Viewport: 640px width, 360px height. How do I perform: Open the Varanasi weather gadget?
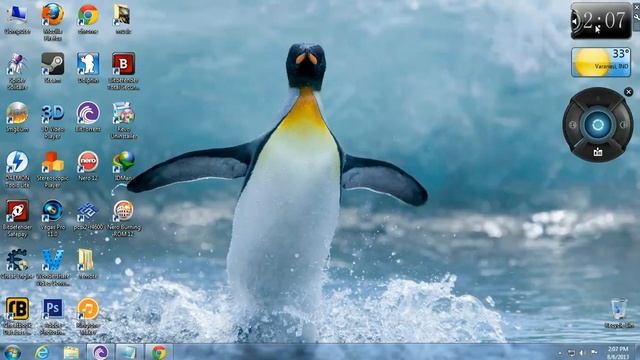pyautogui.click(x=601, y=62)
